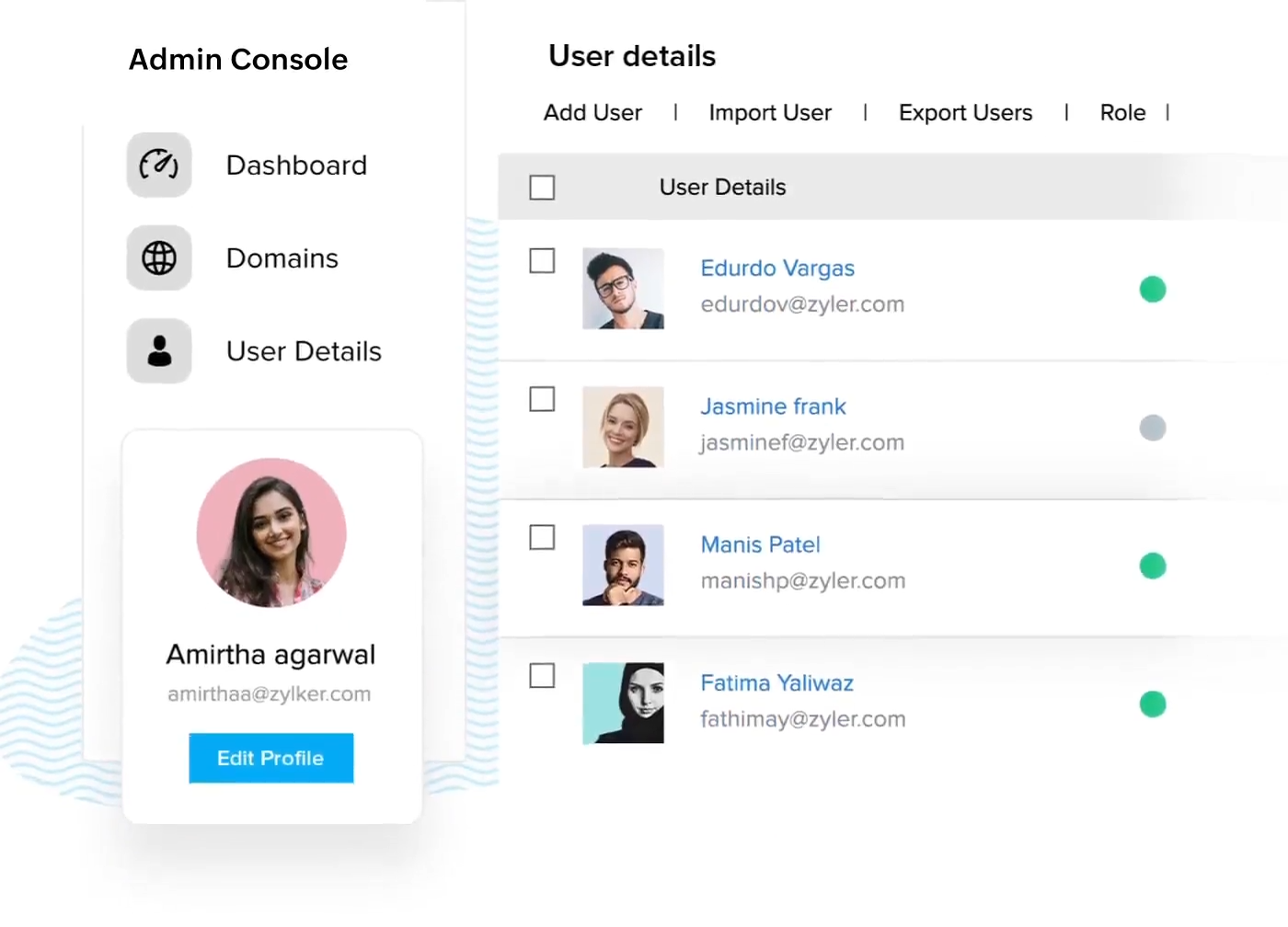Open the Manis Patel name link
Screen dimensions: 1288x927
pos(760,544)
